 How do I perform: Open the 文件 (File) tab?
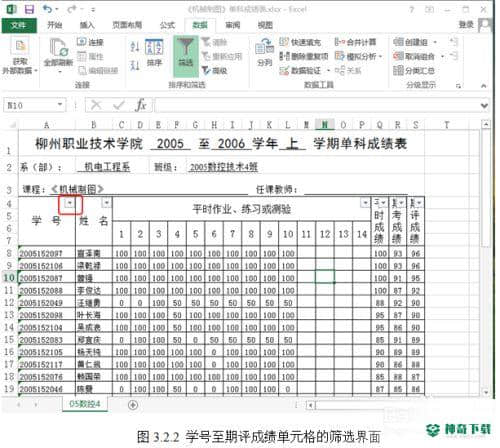[x=19, y=25]
